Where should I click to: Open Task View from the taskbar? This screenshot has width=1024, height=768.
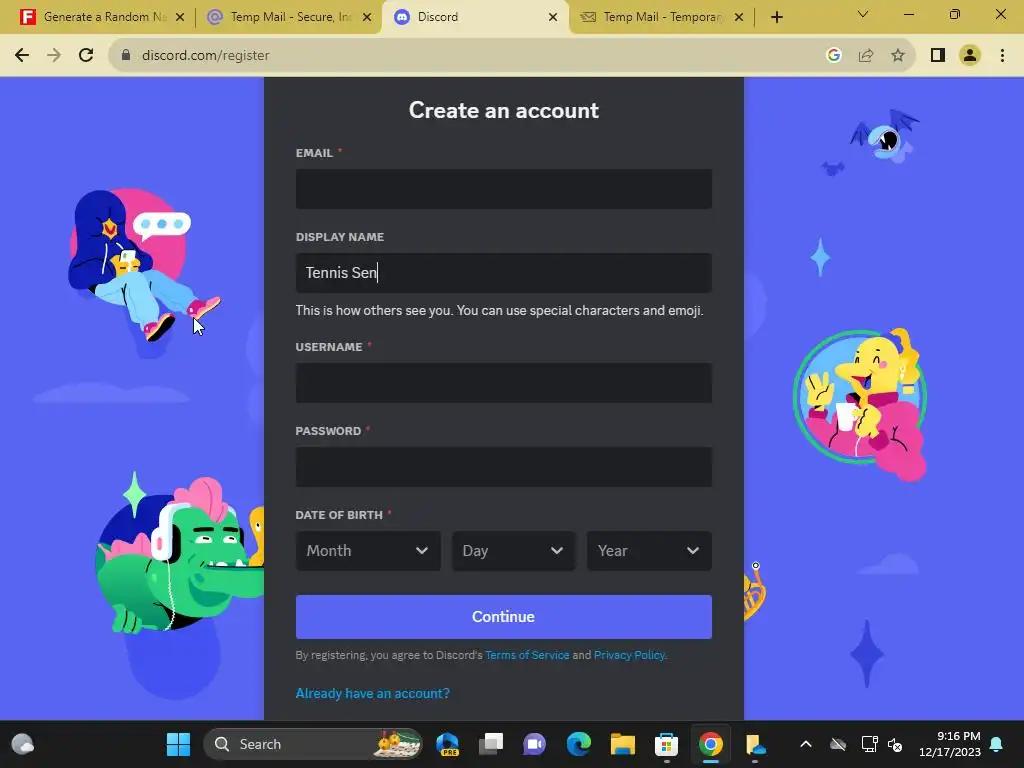tap(490, 744)
